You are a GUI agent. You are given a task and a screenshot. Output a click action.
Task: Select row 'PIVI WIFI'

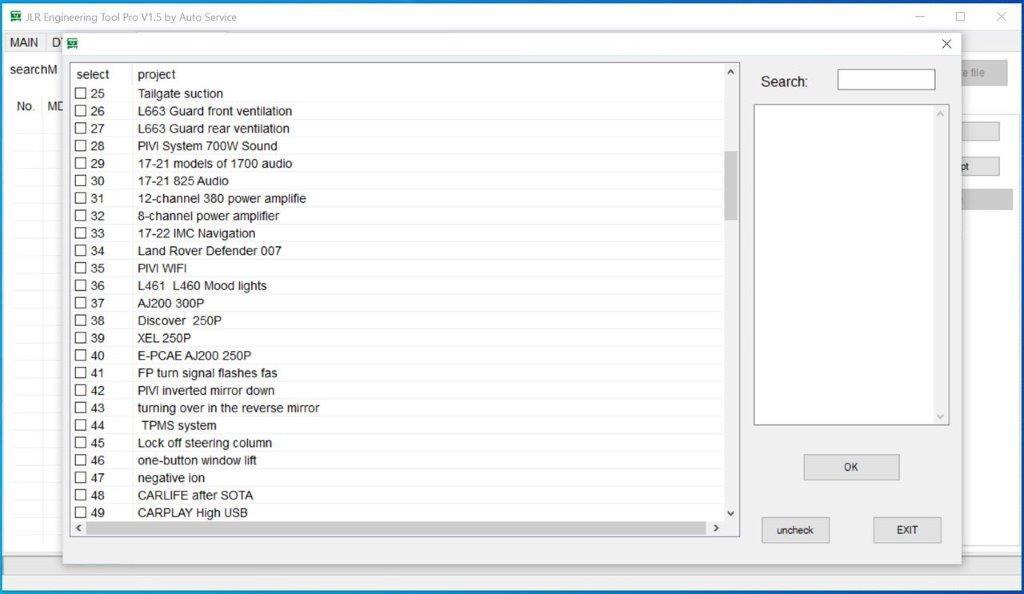pyautogui.click(x=398, y=268)
